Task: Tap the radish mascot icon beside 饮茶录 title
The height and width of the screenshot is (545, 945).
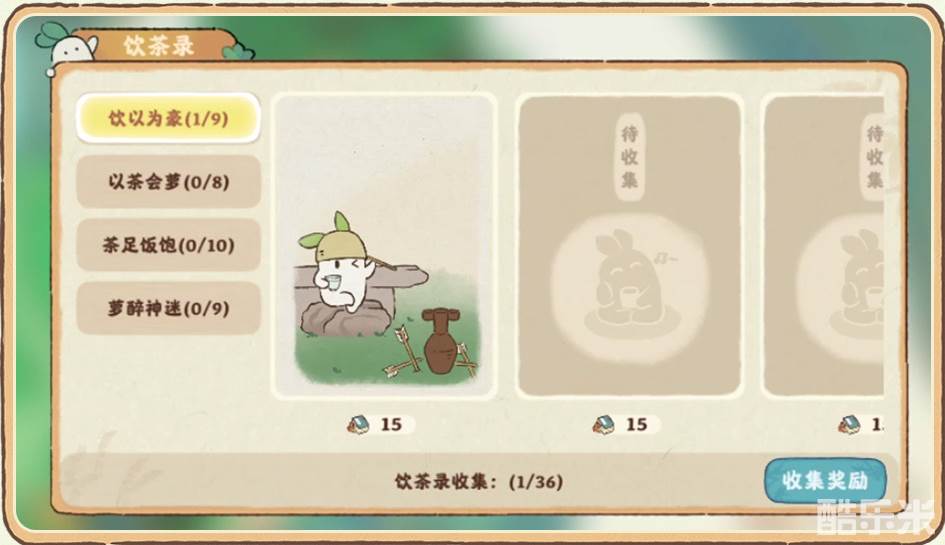Action: (68, 45)
